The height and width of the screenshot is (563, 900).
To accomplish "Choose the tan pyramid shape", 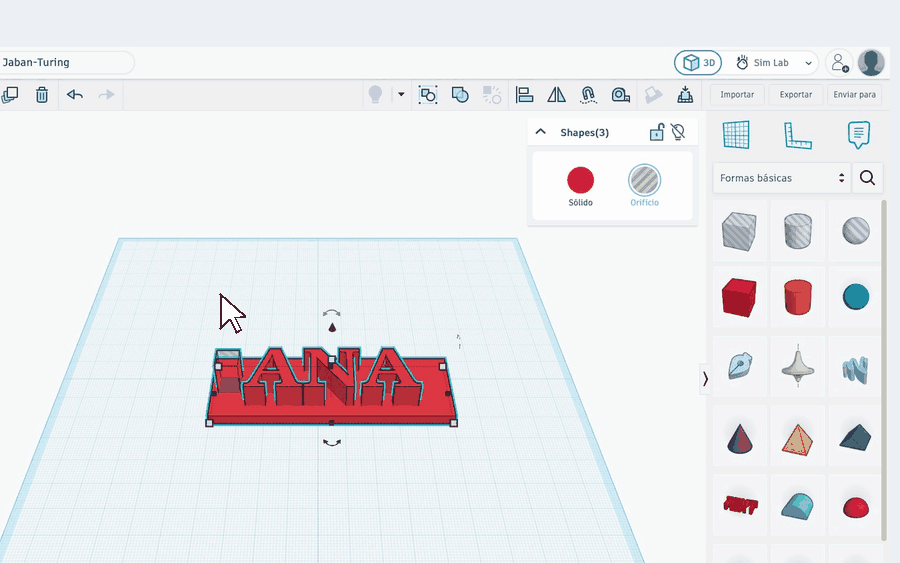I will [x=797, y=440].
